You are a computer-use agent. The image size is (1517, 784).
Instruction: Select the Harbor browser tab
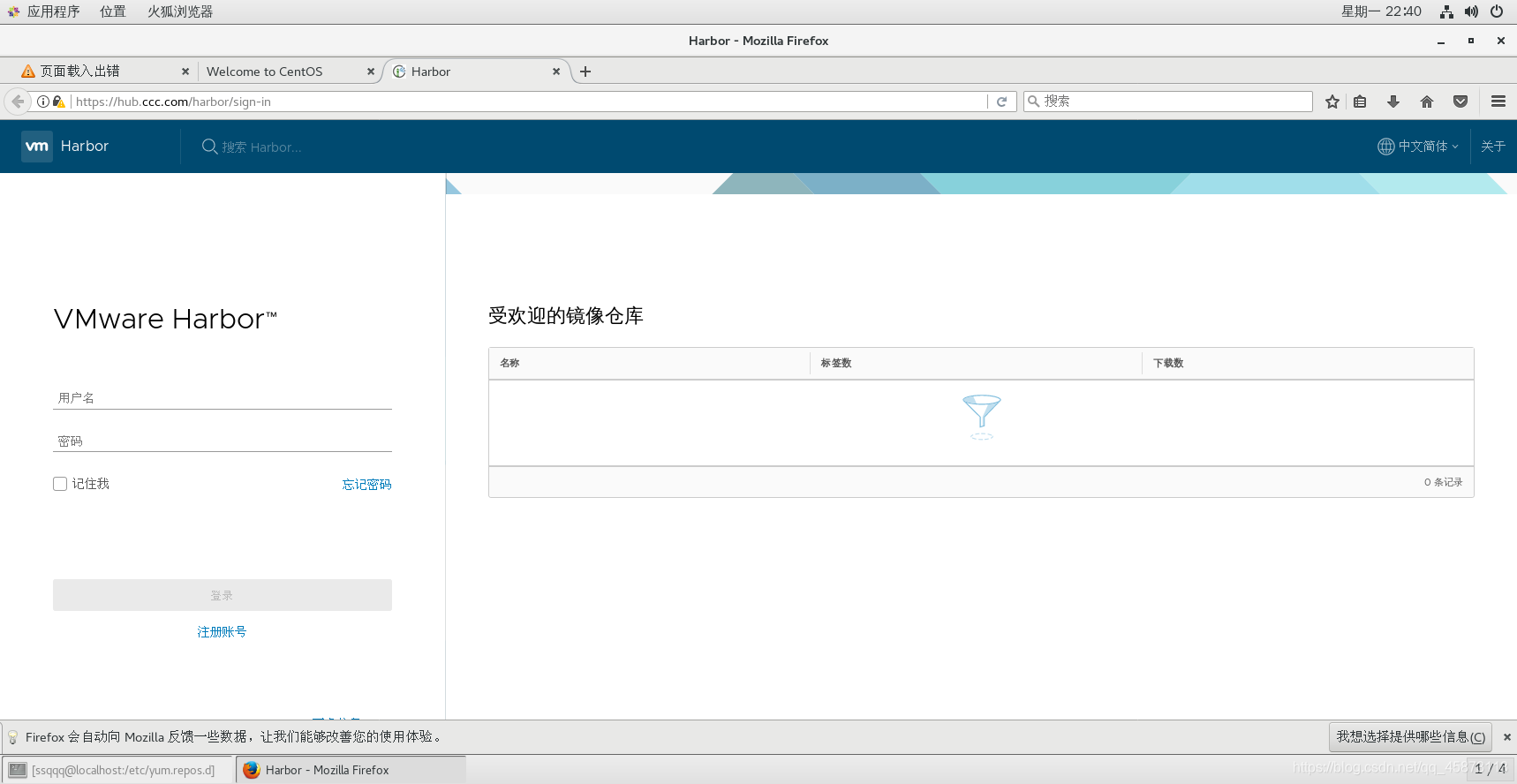[477, 72]
